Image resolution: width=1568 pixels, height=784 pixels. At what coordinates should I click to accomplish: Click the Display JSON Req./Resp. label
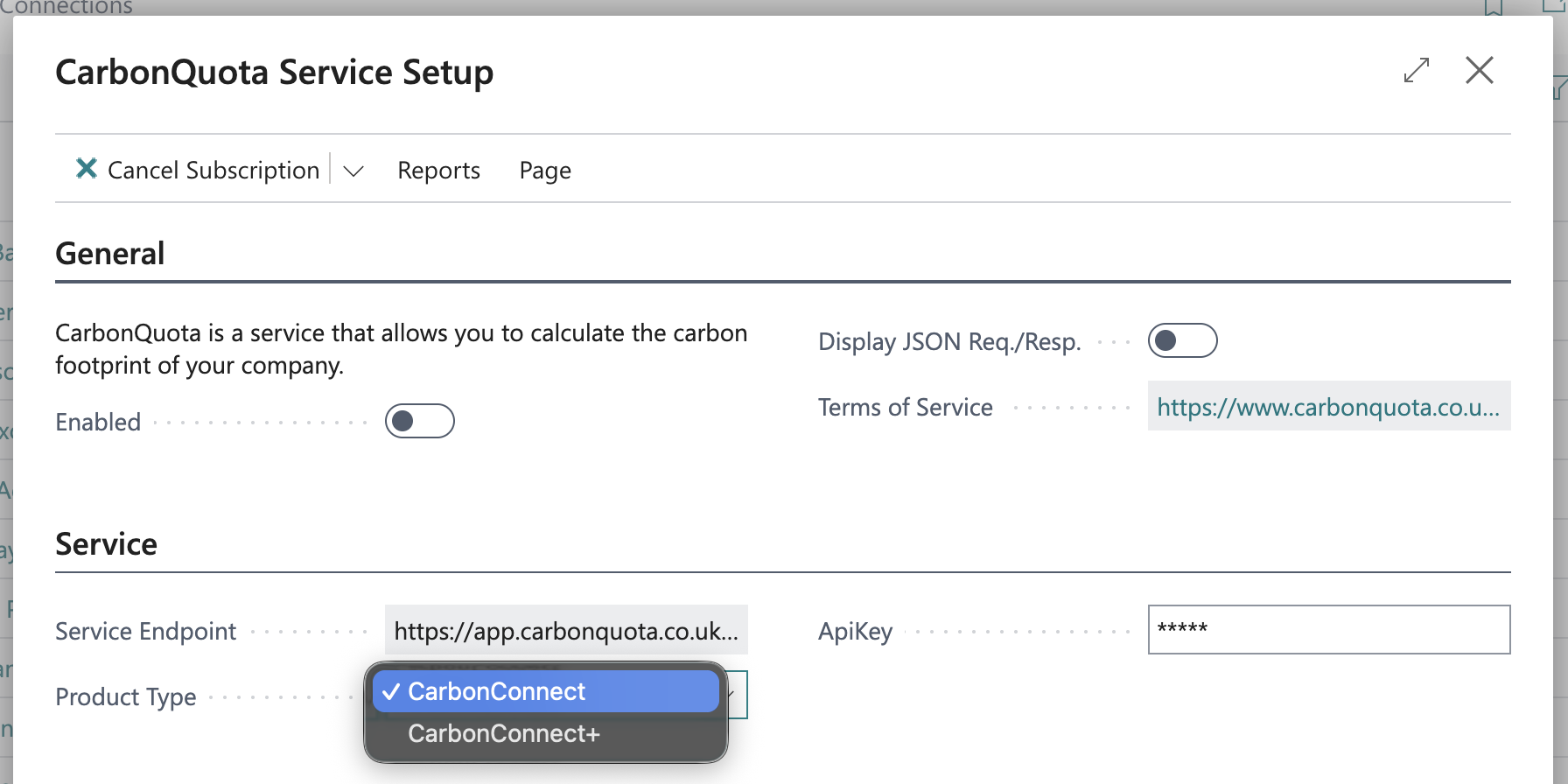tap(949, 341)
